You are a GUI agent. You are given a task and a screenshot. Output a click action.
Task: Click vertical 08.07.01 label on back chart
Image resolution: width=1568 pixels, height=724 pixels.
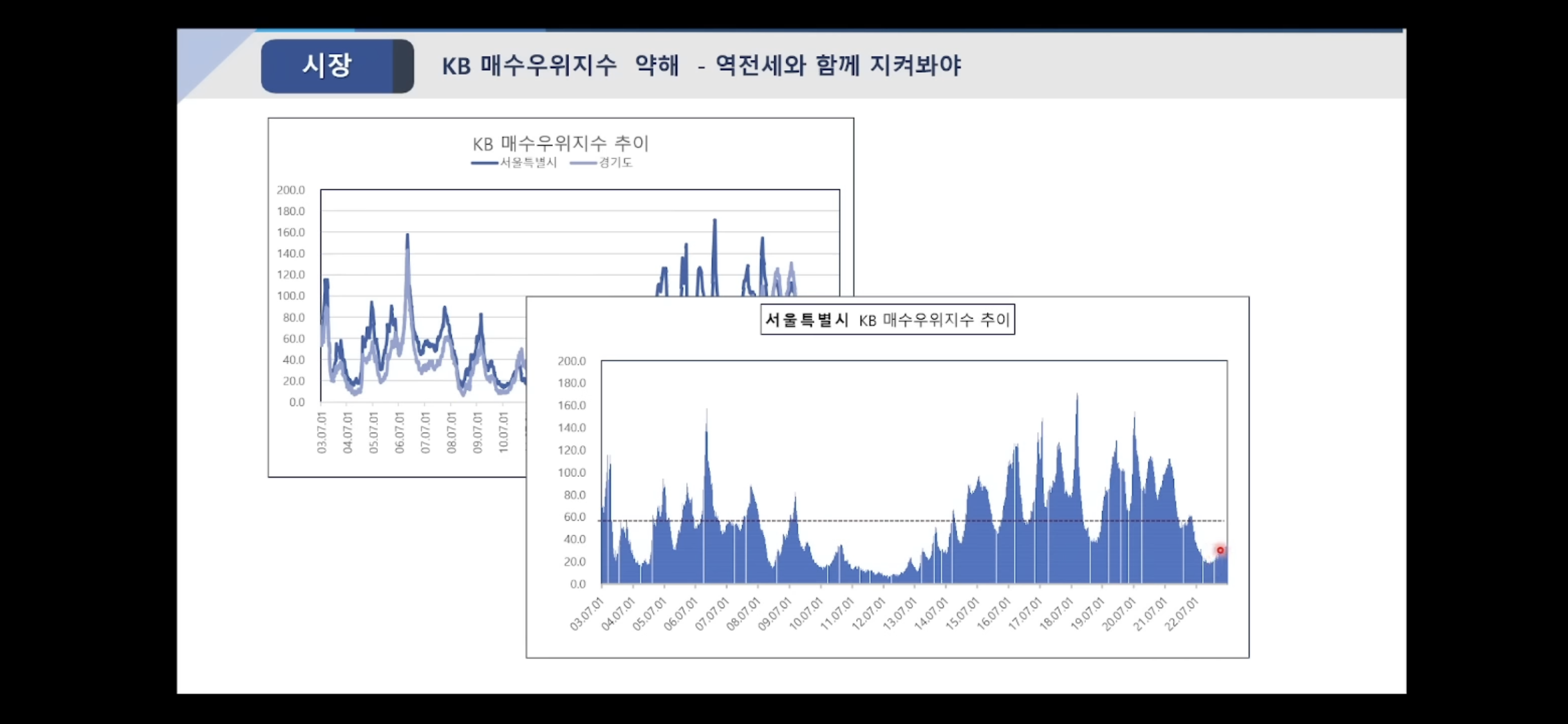tap(451, 433)
